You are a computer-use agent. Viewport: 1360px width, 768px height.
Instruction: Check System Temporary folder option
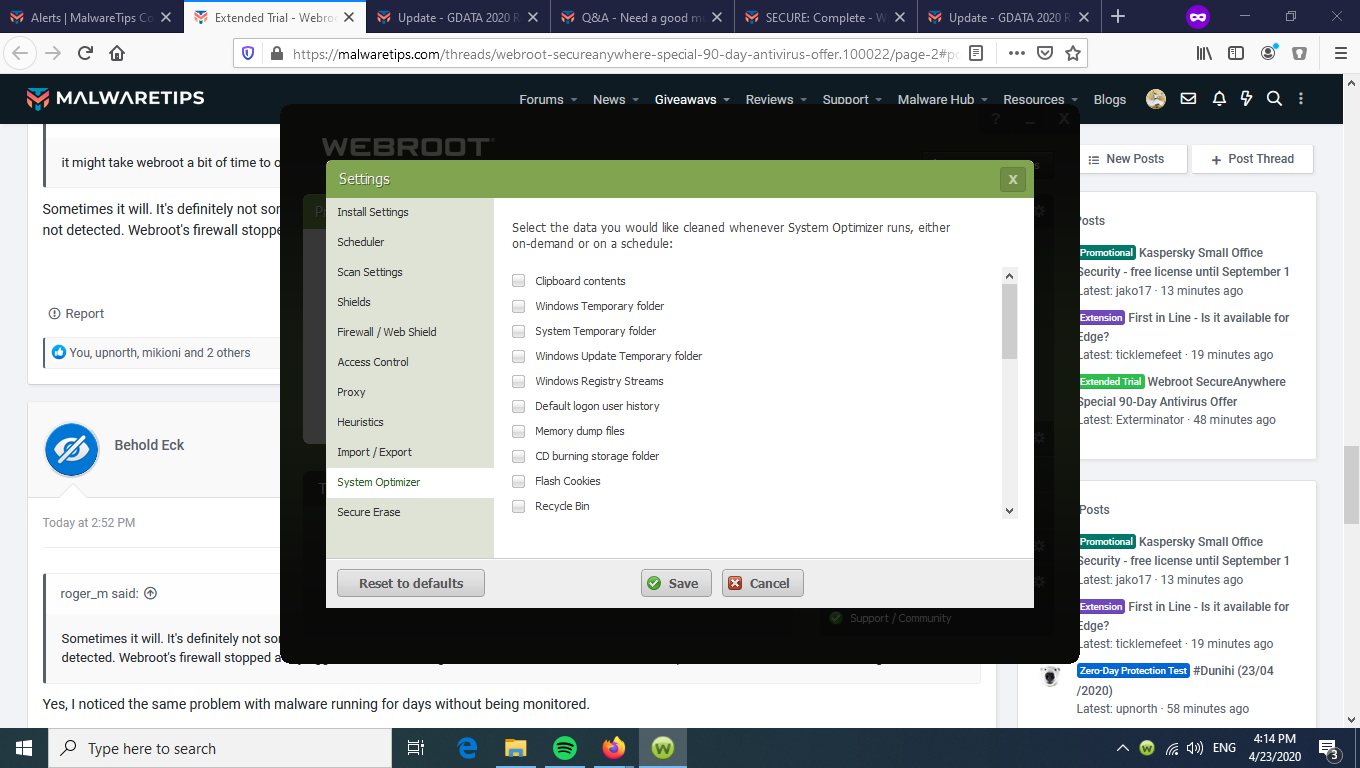pyautogui.click(x=519, y=331)
